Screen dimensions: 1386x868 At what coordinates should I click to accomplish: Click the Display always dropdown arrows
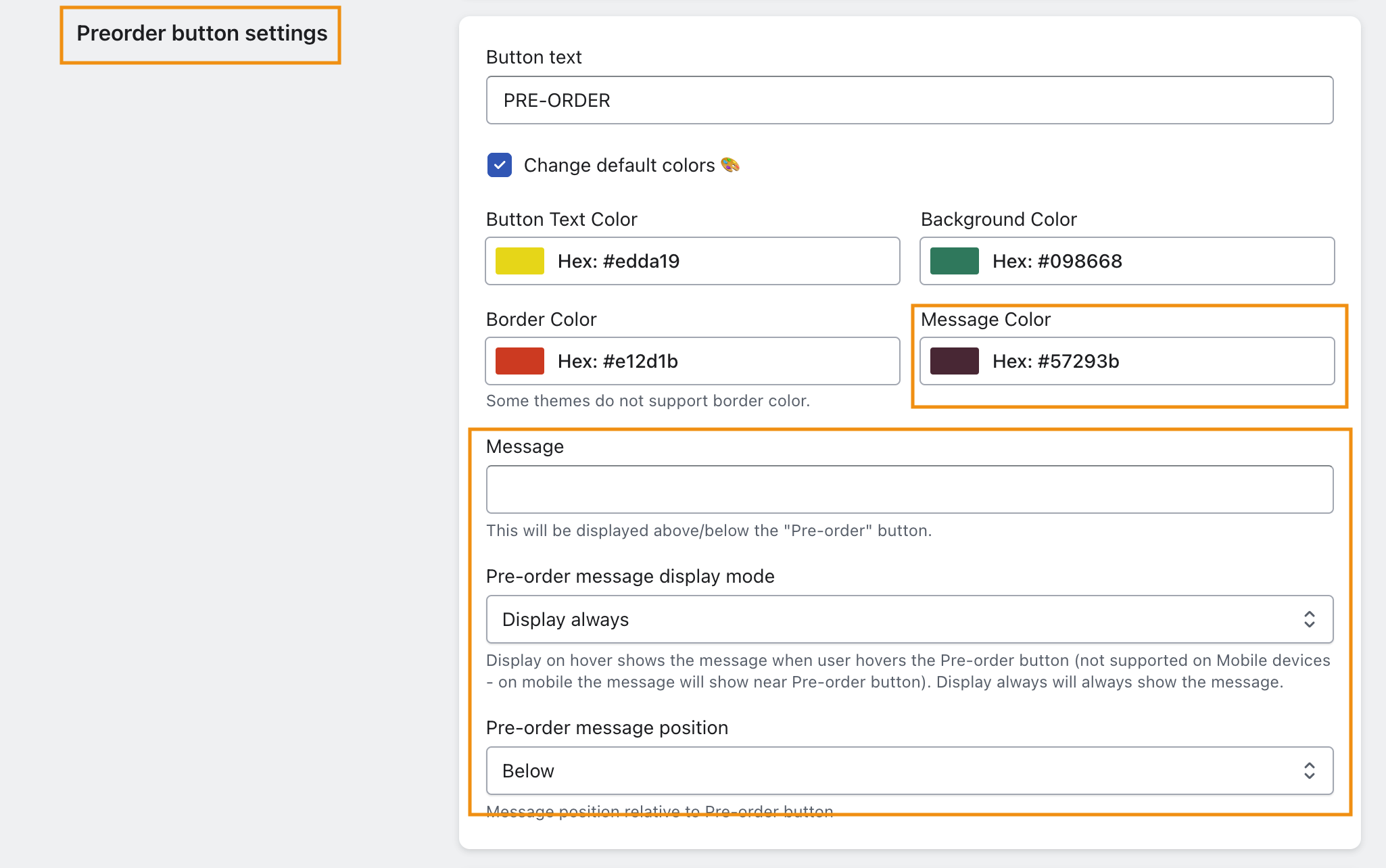pyautogui.click(x=1309, y=619)
